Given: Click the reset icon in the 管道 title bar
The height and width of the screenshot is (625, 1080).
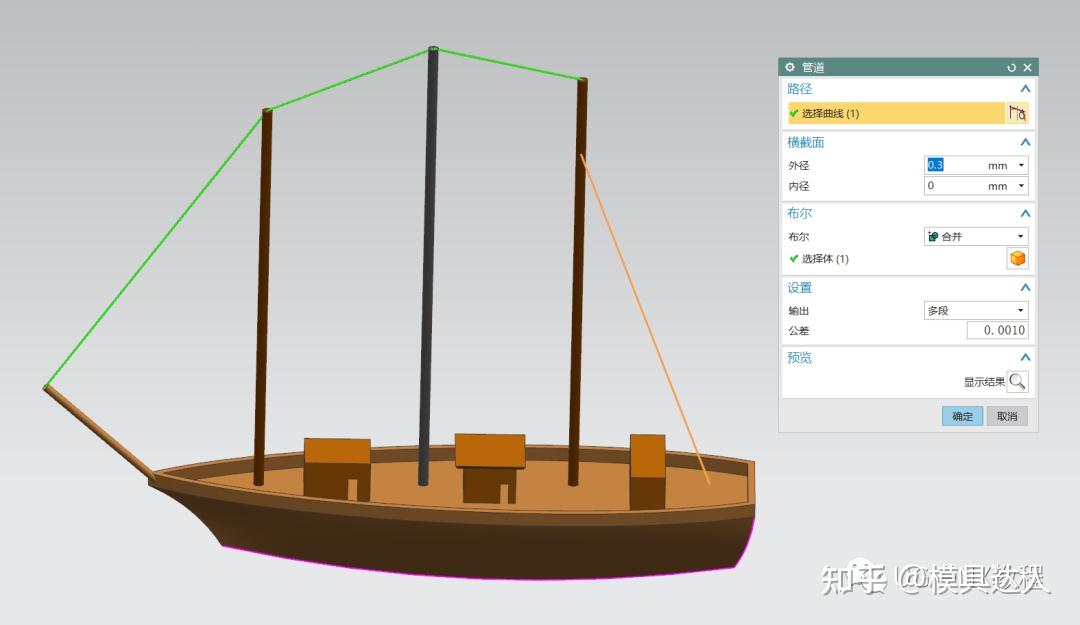Looking at the screenshot, I should pyautogui.click(x=1011, y=68).
